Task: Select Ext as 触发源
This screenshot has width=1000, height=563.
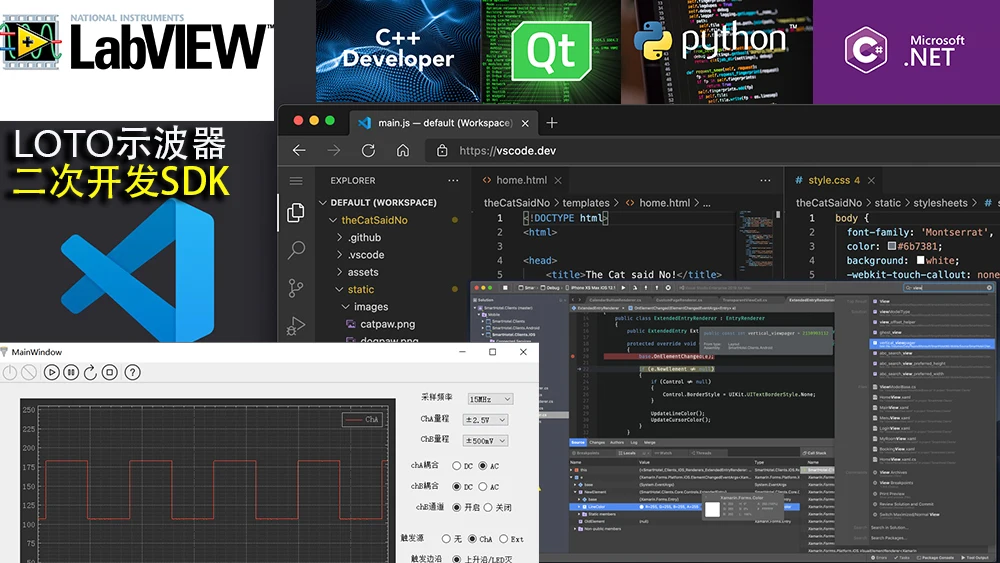Action: coord(503,539)
